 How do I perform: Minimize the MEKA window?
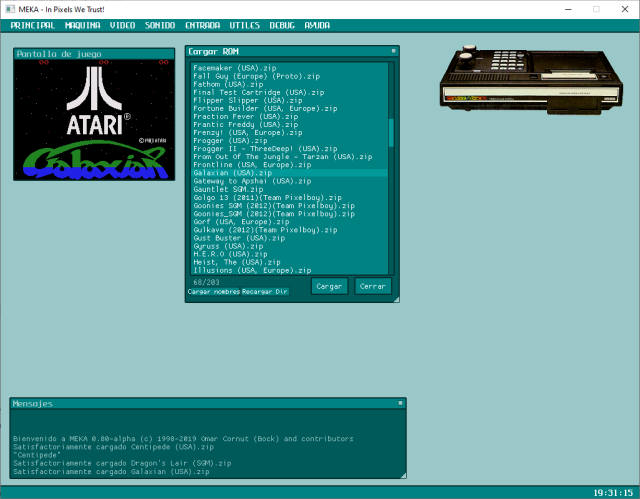(568, 9)
